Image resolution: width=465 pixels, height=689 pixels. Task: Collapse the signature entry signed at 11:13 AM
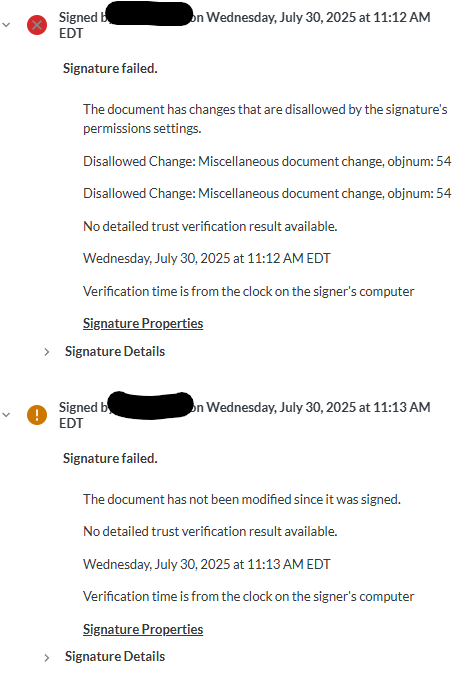click(x=6, y=415)
